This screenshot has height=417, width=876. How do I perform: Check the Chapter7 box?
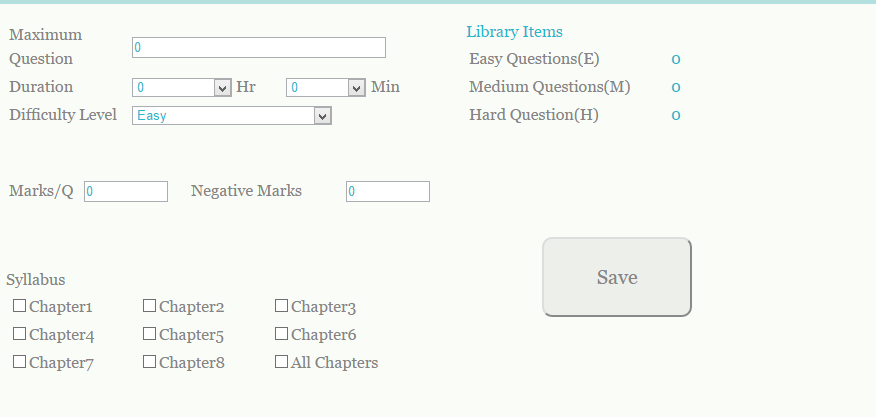(x=19, y=362)
